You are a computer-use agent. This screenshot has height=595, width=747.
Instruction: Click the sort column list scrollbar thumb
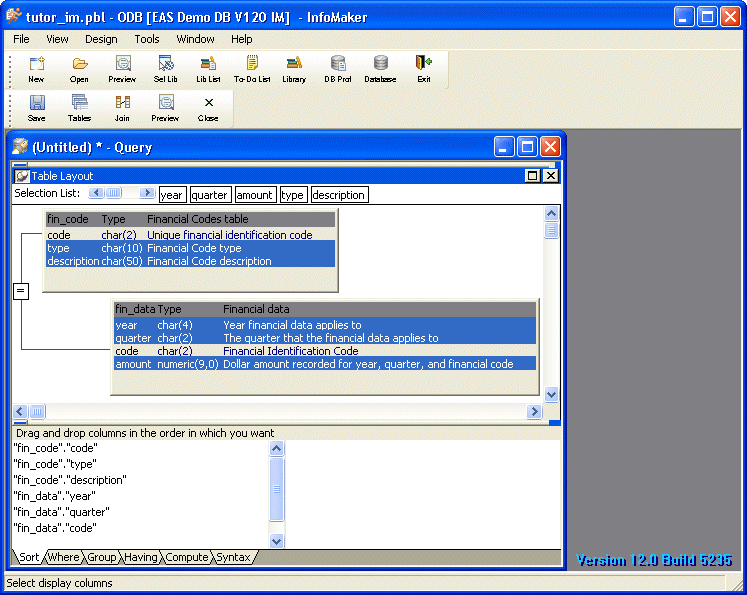[276, 489]
